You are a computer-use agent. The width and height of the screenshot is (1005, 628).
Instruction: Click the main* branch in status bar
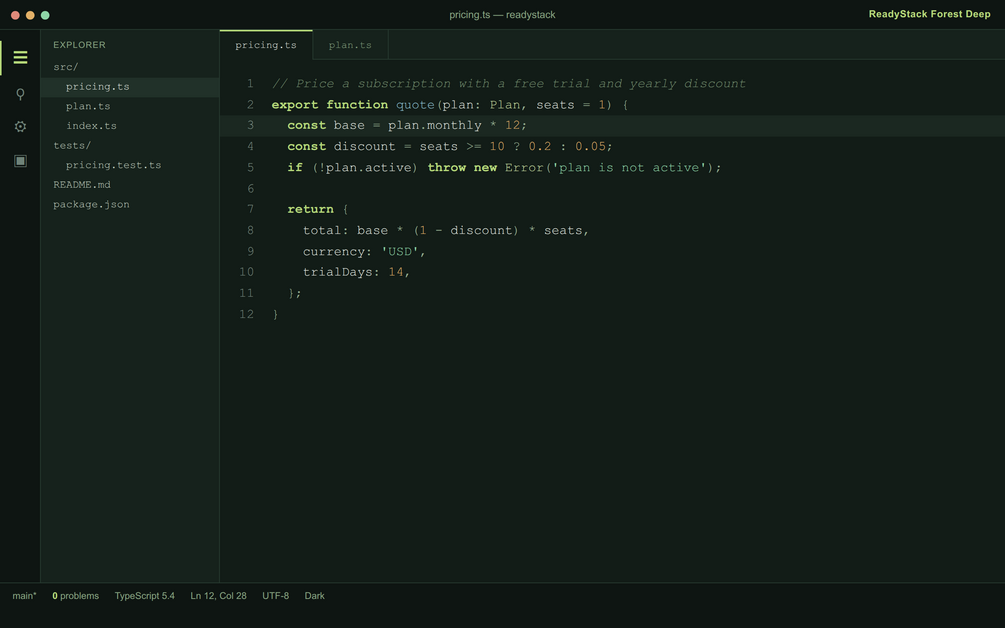(x=24, y=596)
